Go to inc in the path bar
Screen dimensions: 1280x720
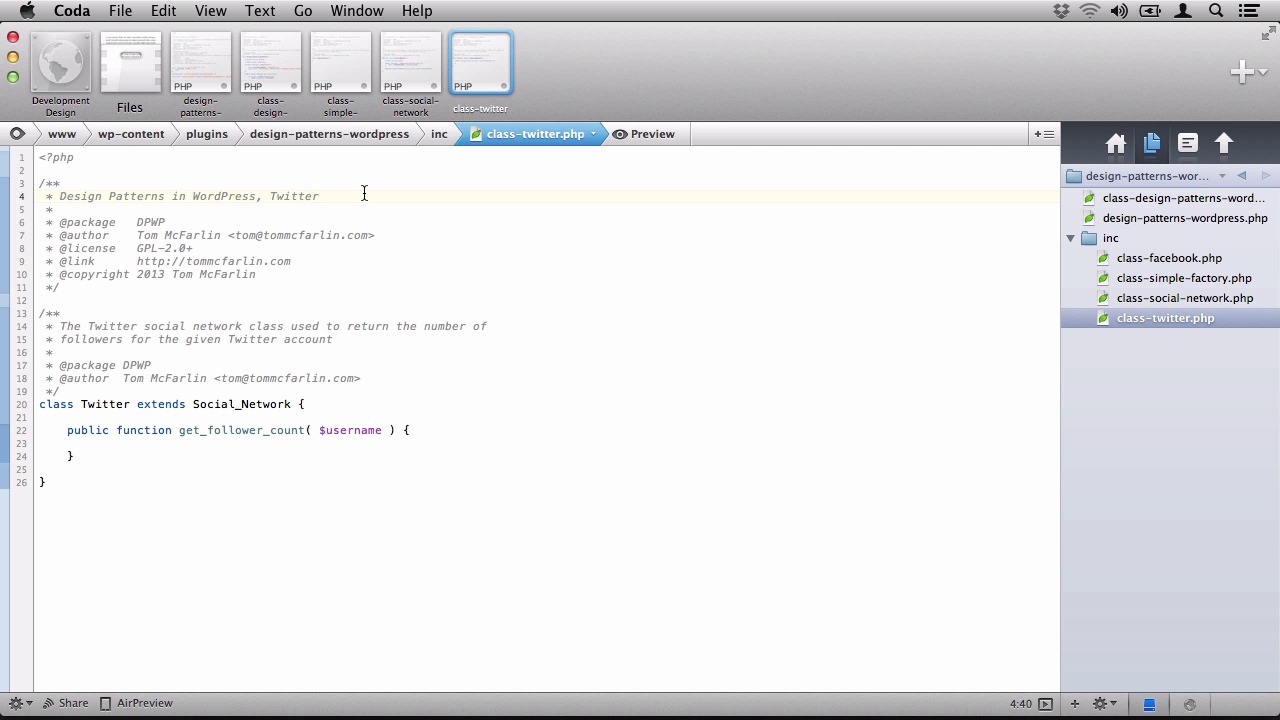pos(439,134)
